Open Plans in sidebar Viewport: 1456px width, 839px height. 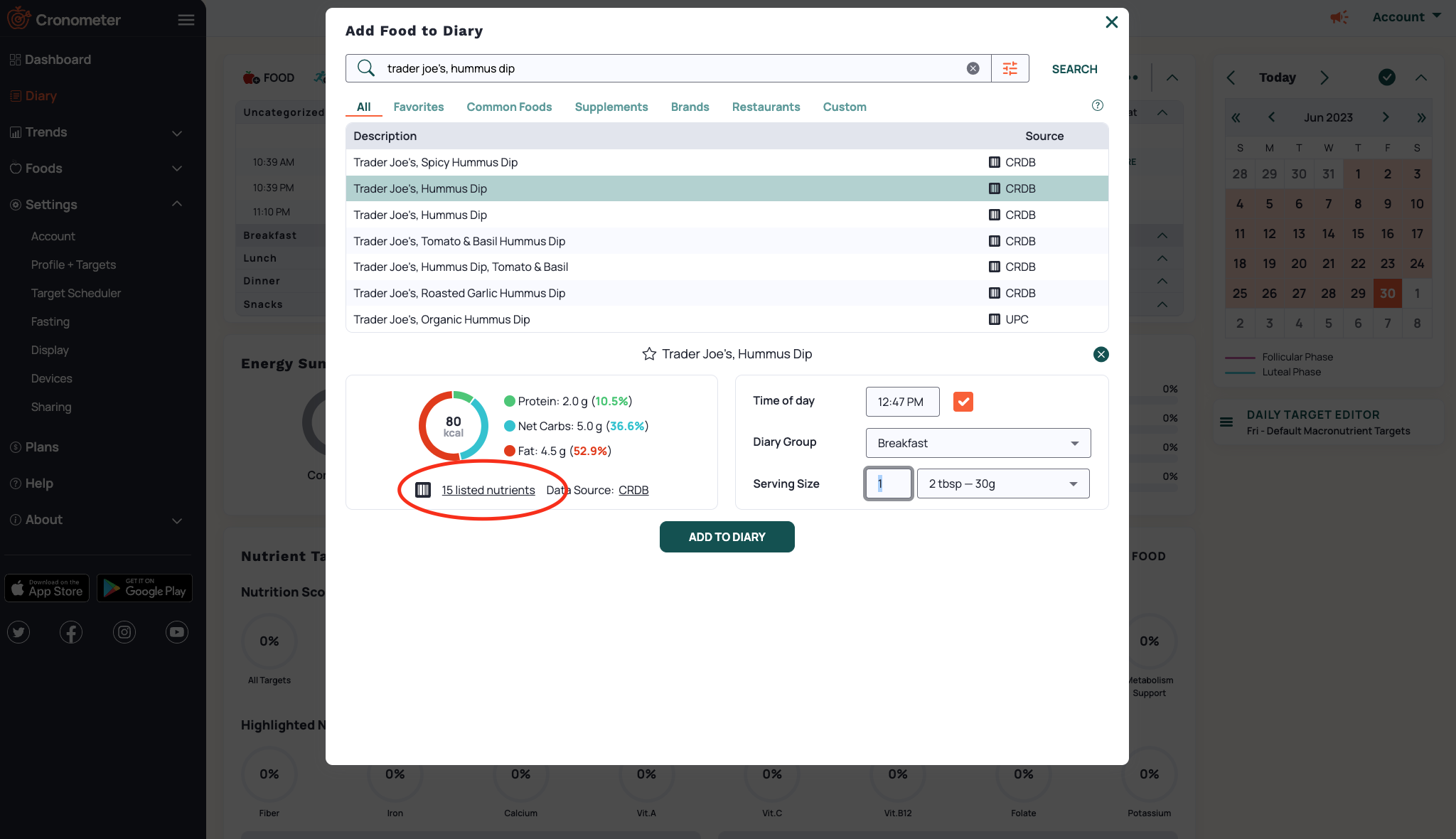36,447
